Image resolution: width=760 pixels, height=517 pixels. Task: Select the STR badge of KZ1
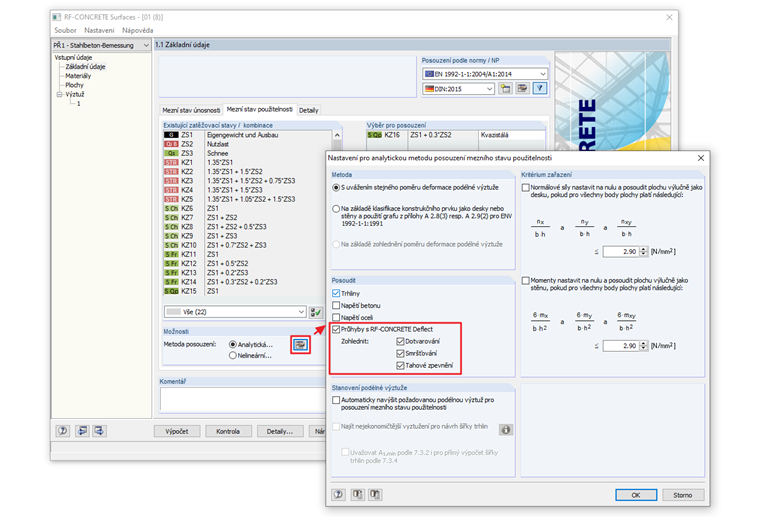tap(171, 163)
